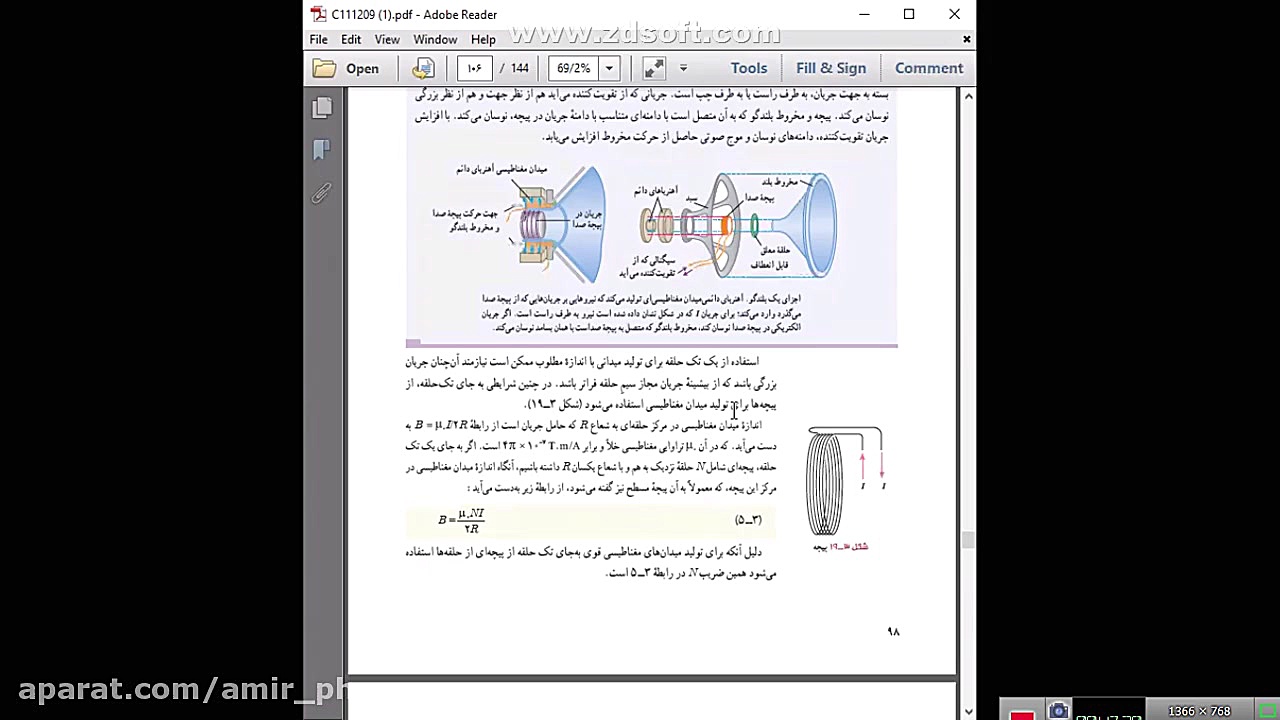Open the Page Thumbnails panel
This screenshot has height=720, width=1280.
(322, 107)
